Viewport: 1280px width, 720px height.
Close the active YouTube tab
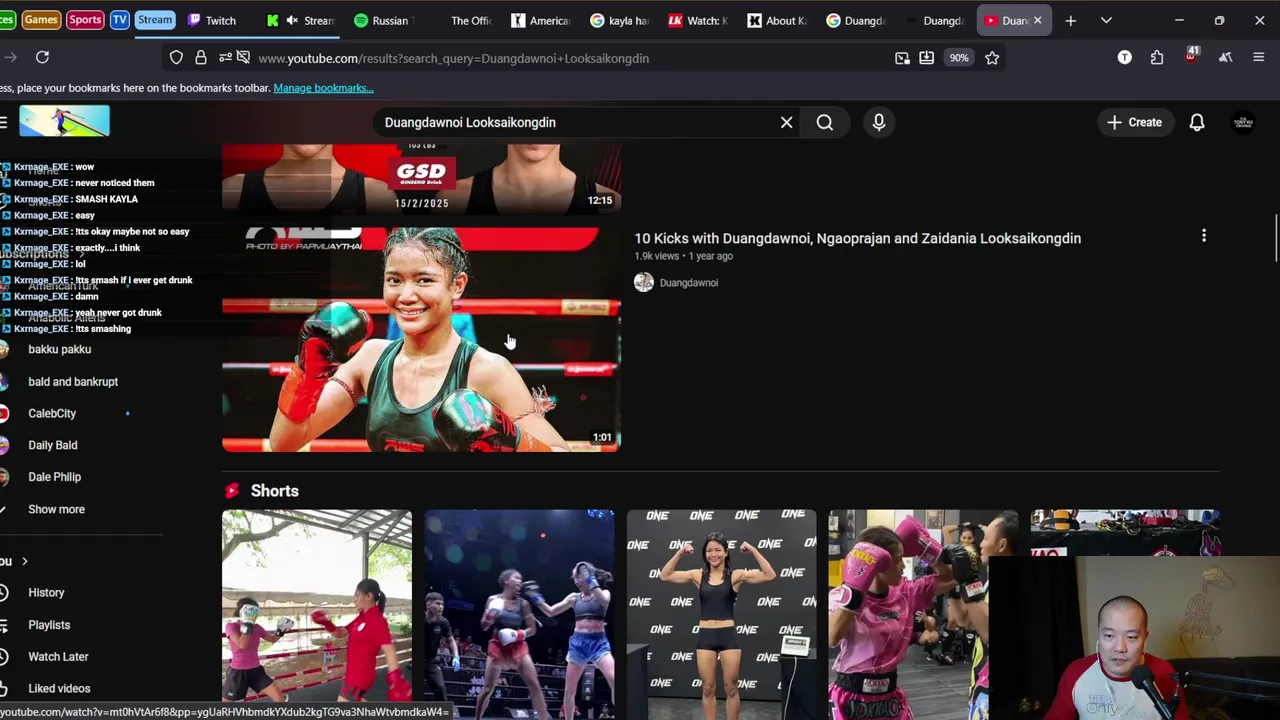point(1037,20)
